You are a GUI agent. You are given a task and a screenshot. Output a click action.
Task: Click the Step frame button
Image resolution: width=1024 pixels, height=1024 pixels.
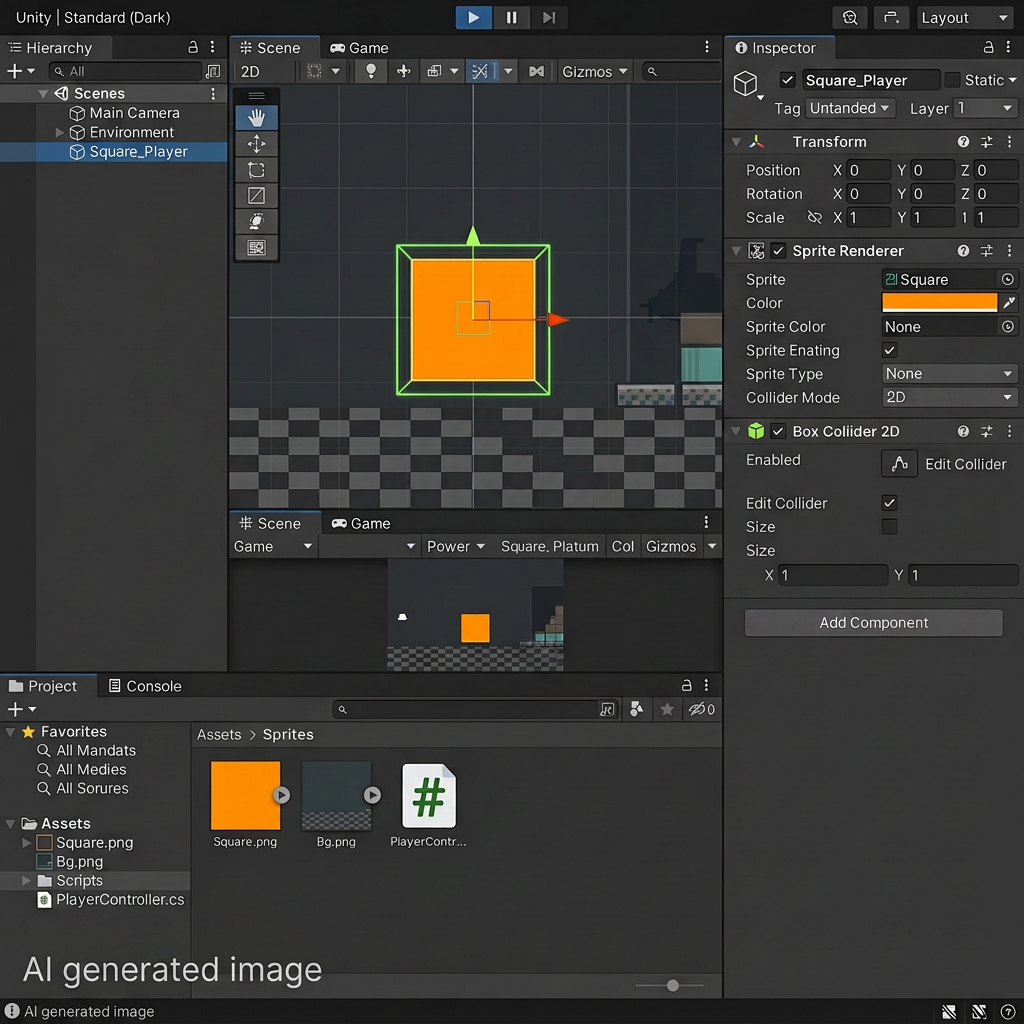pyautogui.click(x=549, y=18)
